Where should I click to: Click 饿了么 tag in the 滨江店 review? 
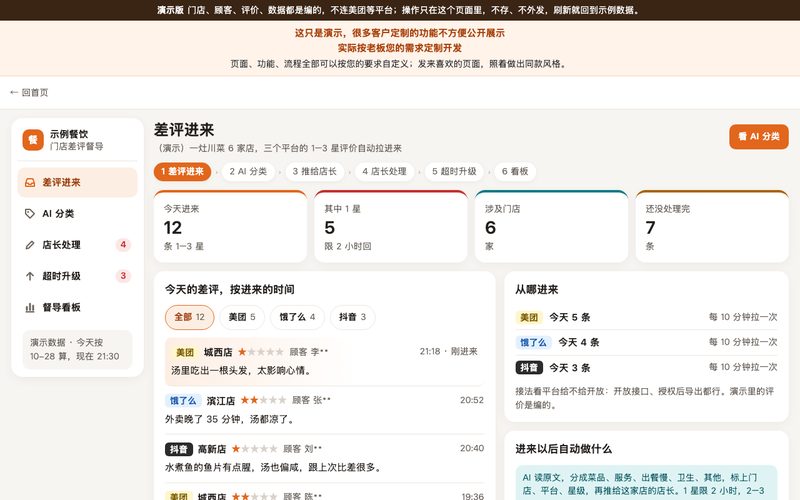[183, 401]
